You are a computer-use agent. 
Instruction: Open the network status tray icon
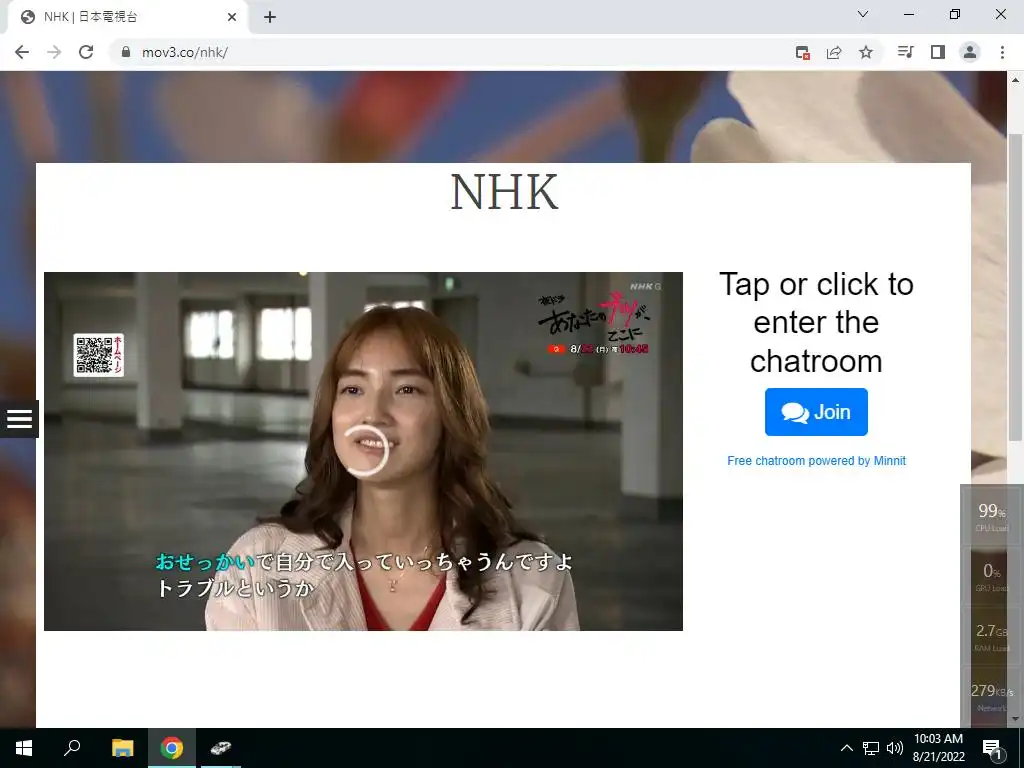(871, 748)
